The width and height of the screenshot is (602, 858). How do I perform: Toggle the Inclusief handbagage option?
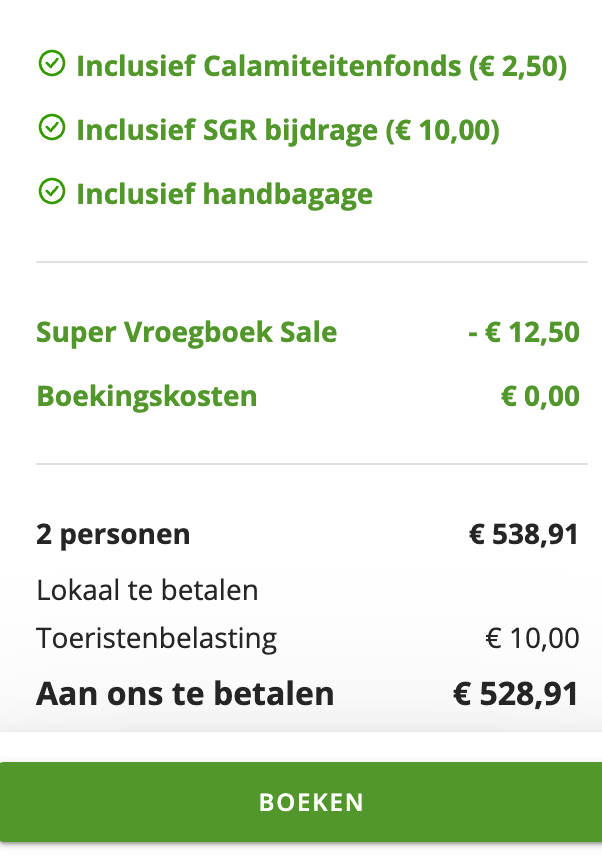click(210, 193)
